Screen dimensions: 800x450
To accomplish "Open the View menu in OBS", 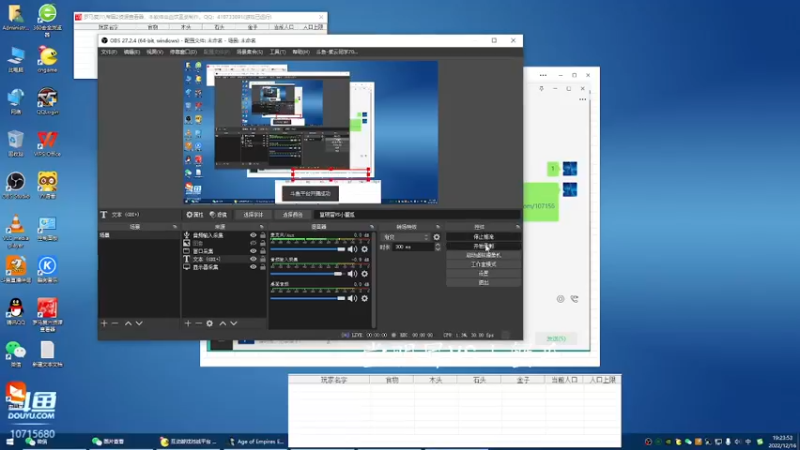I will (x=155, y=52).
